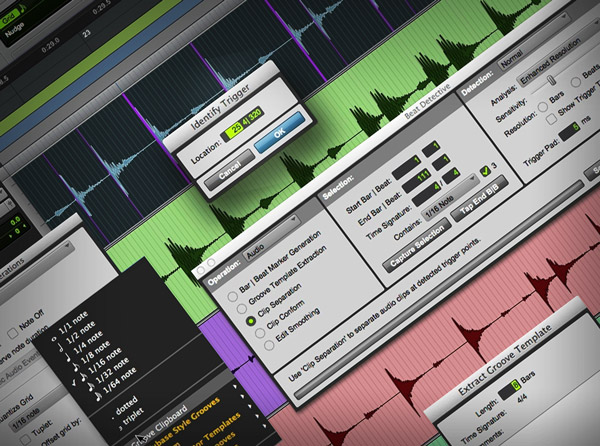Choose '1/16 note' from the grid menu
The image size is (600, 446).
tap(105, 361)
